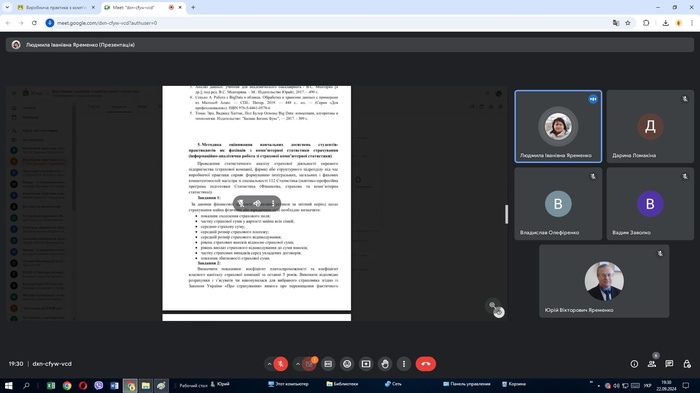Switch to the first browser tab
The height and width of the screenshot is (393, 700).
[x=55, y=8]
